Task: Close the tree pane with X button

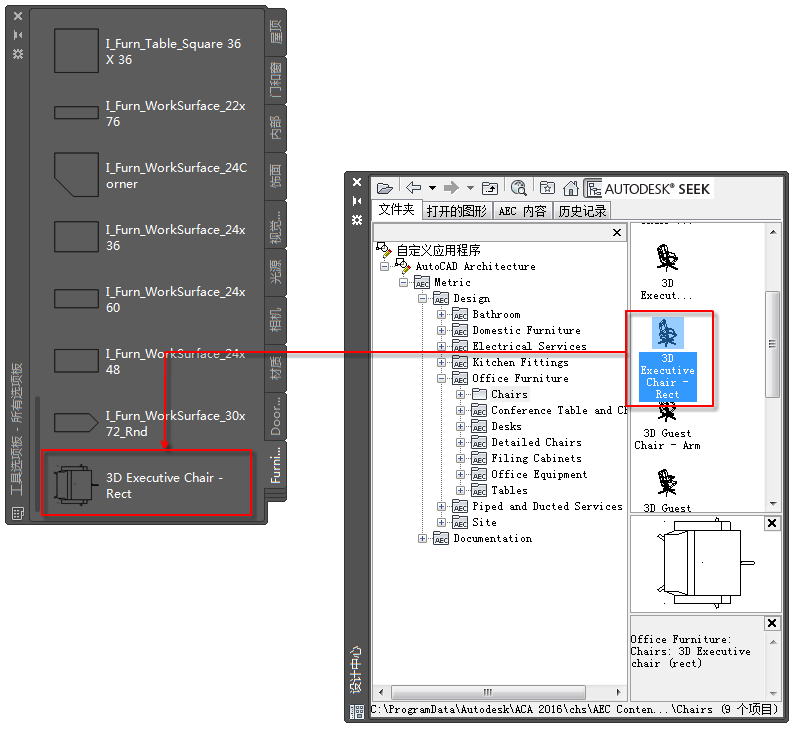Action: pyautogui.click(x=617, y=232)
